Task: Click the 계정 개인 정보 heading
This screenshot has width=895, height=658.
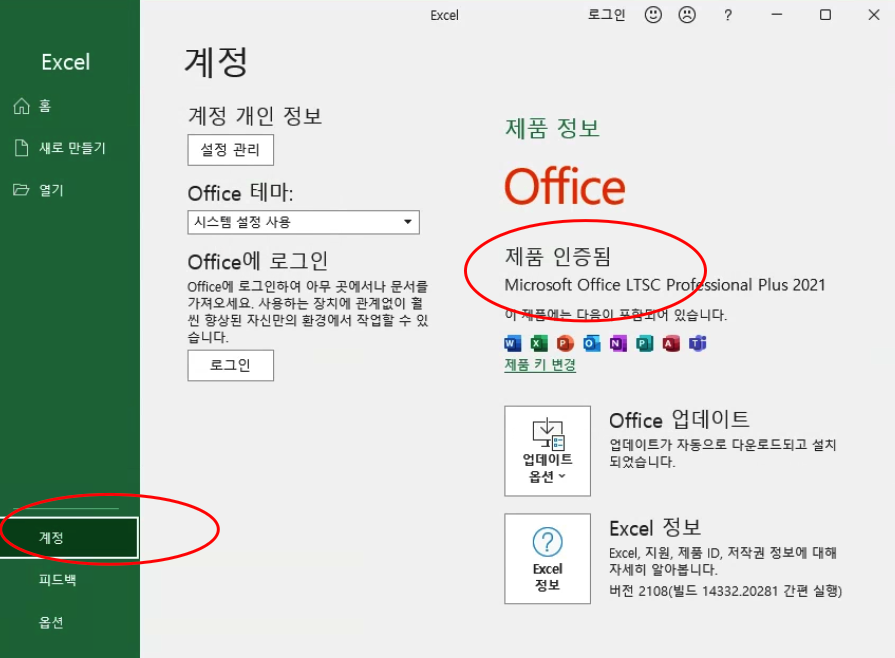Action: click(x=255, y=116)
